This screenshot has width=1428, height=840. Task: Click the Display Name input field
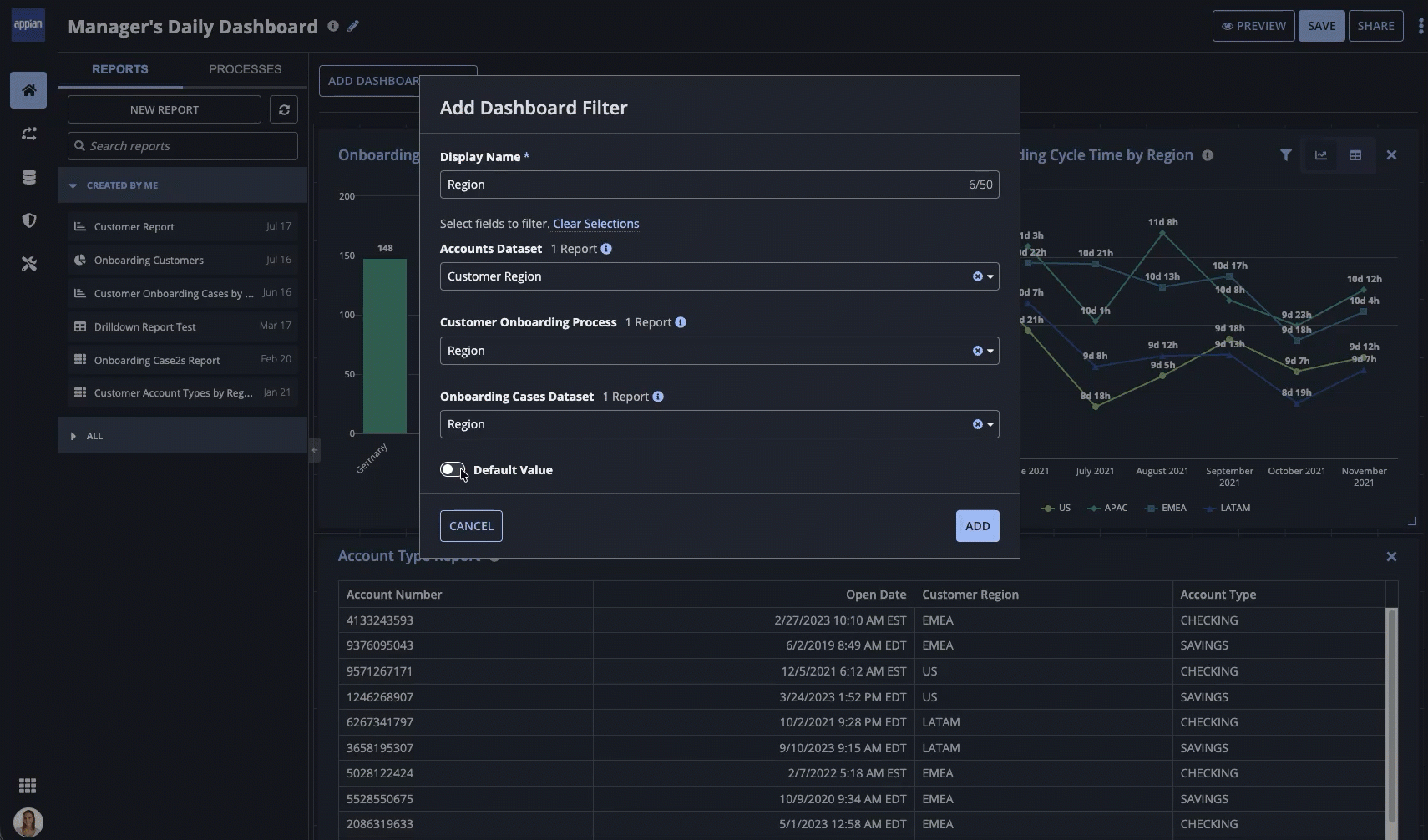click(720, 185)
